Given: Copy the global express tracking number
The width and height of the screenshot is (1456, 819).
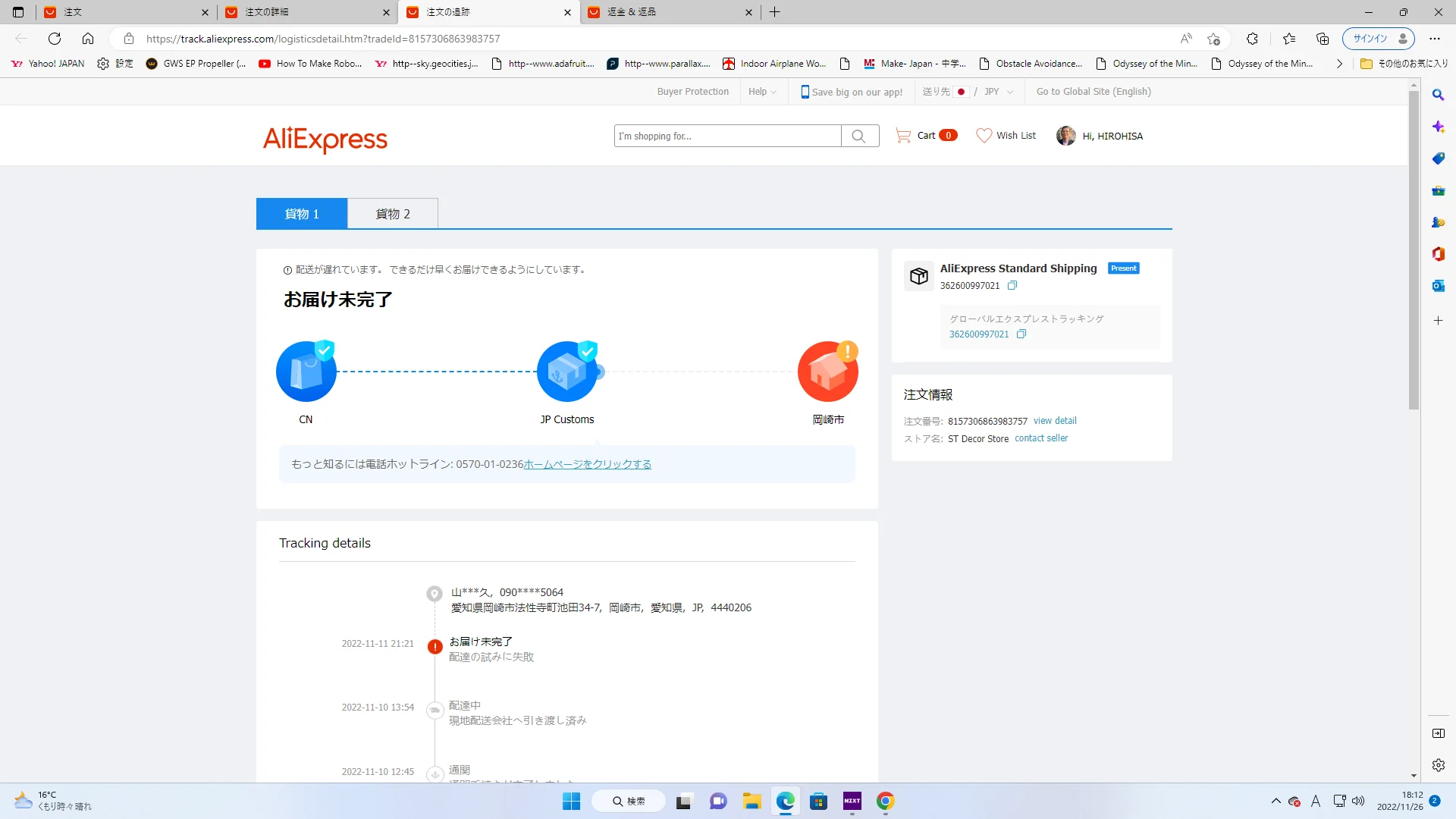Looking at the screenshot, I should point(1021,334).
